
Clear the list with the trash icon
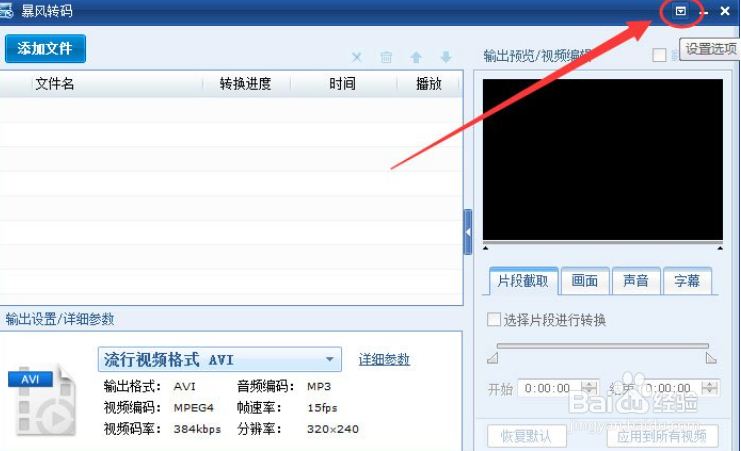point(386,58)
